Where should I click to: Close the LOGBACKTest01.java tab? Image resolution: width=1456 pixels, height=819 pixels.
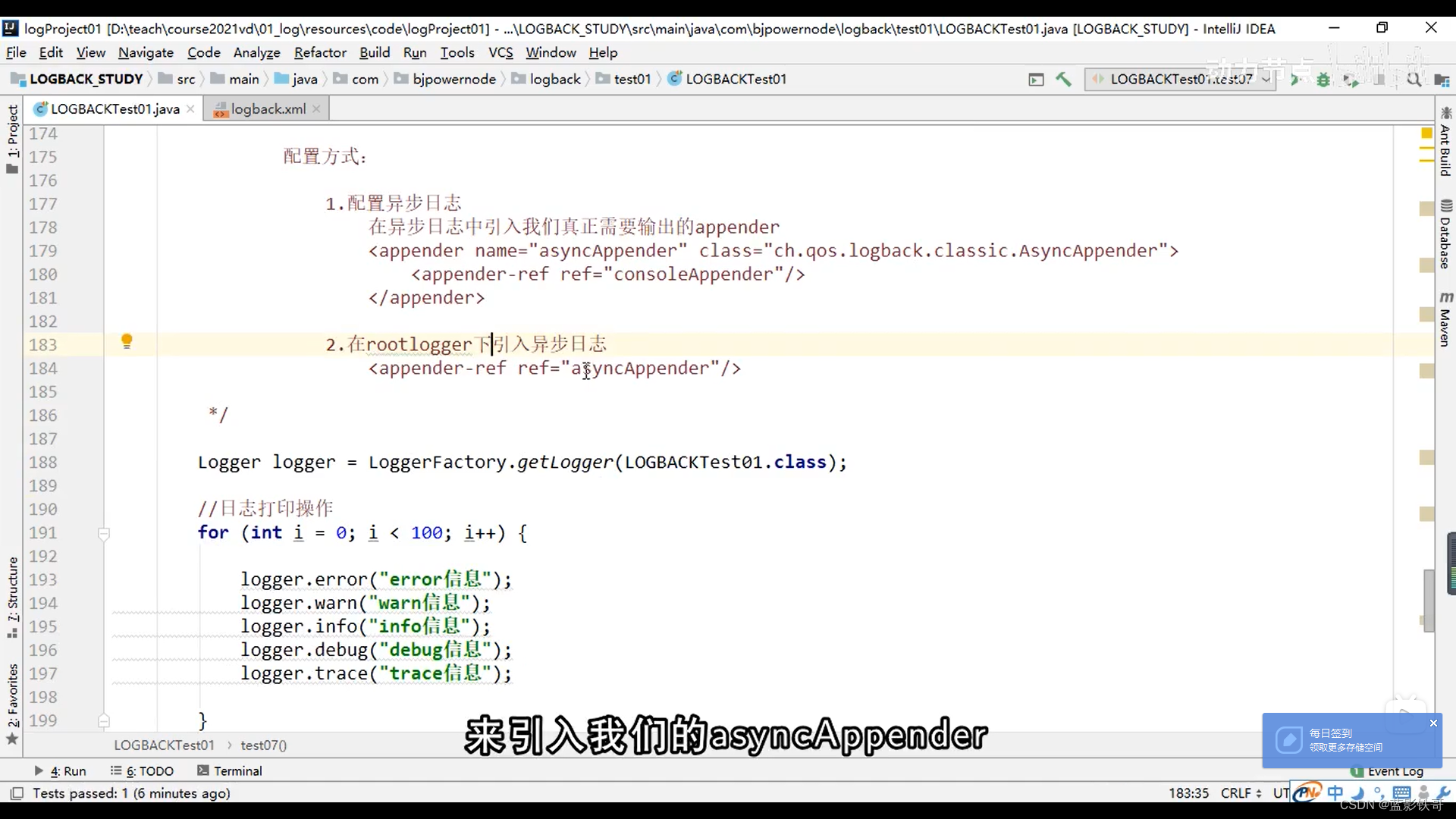point(190,109)
